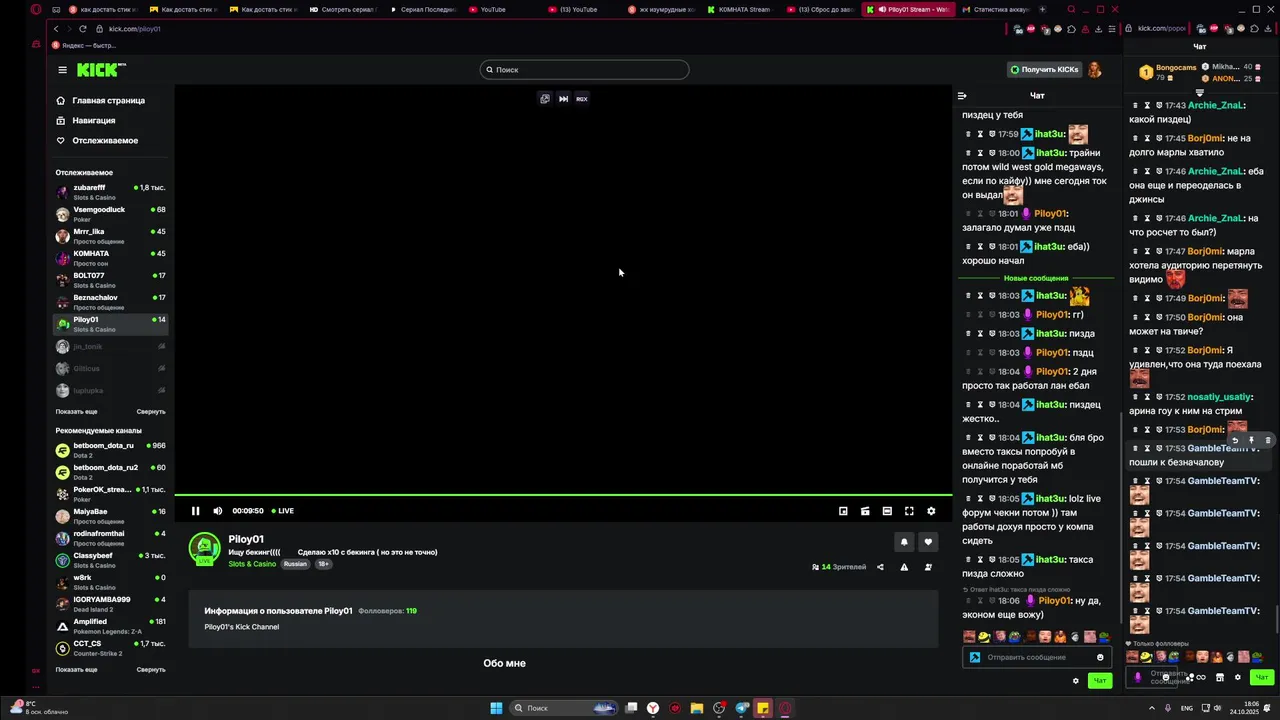This screenshot has height=720, width=1280.
Task: Open File Explorer from taskbar
Action: (697, 708)
